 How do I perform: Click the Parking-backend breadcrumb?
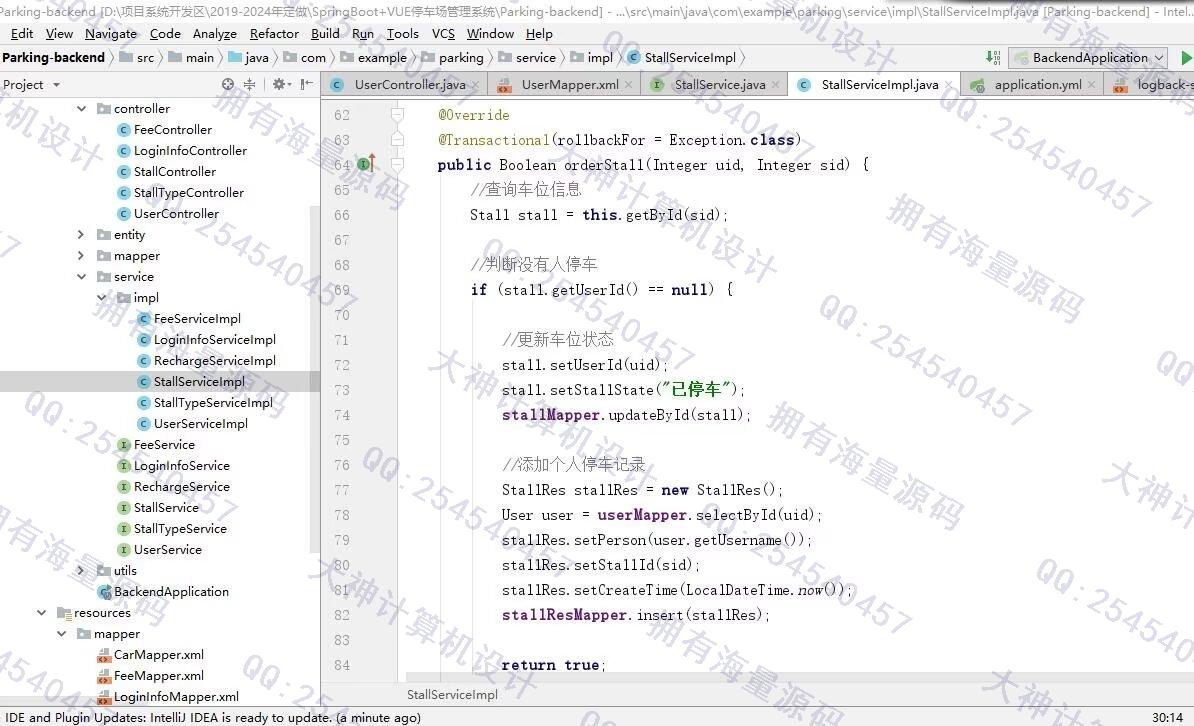coord(53,57)
